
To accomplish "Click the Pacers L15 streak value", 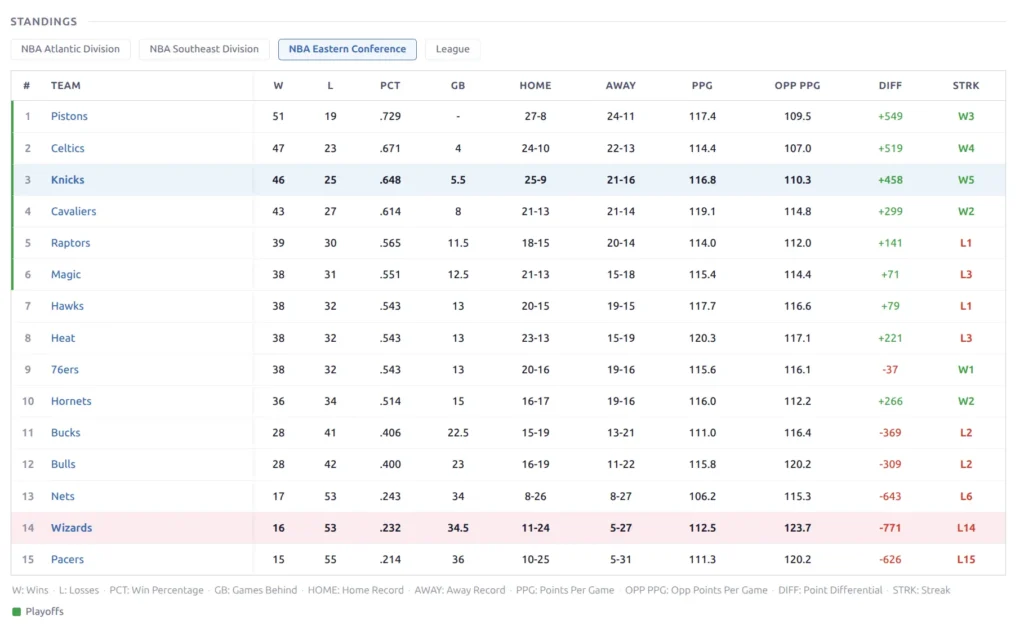I will pyautogui.click(x=966, y=560).
